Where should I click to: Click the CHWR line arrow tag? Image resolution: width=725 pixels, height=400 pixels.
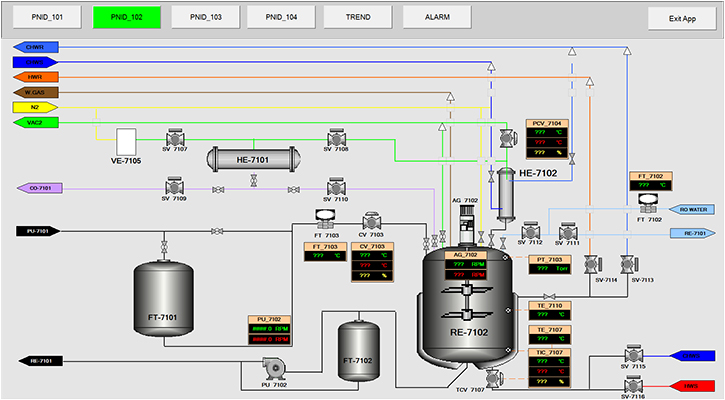(36, 47)
